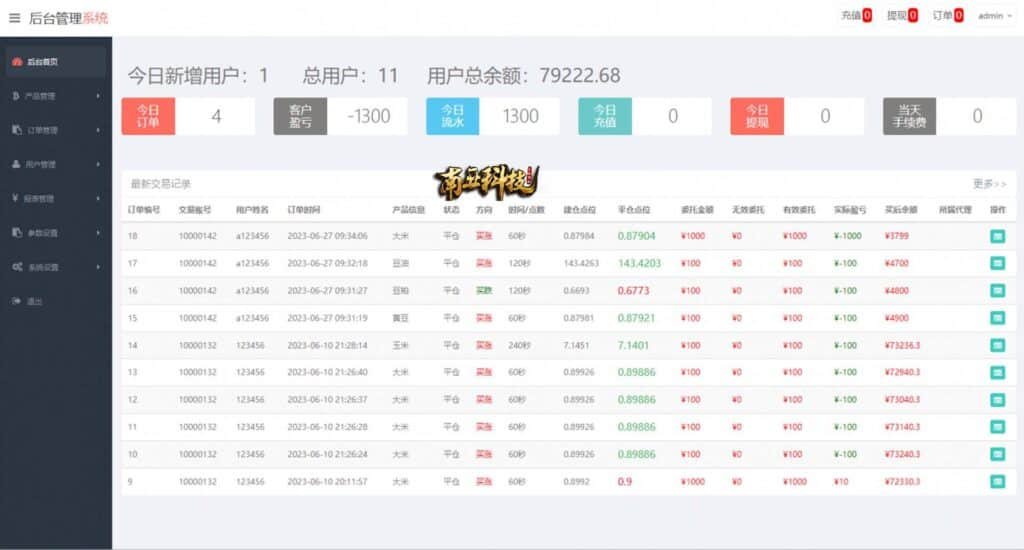Follow the 更多>> link
This screenshot has height=550, width=1024.
pyautogui.click(x=989, y=184)
